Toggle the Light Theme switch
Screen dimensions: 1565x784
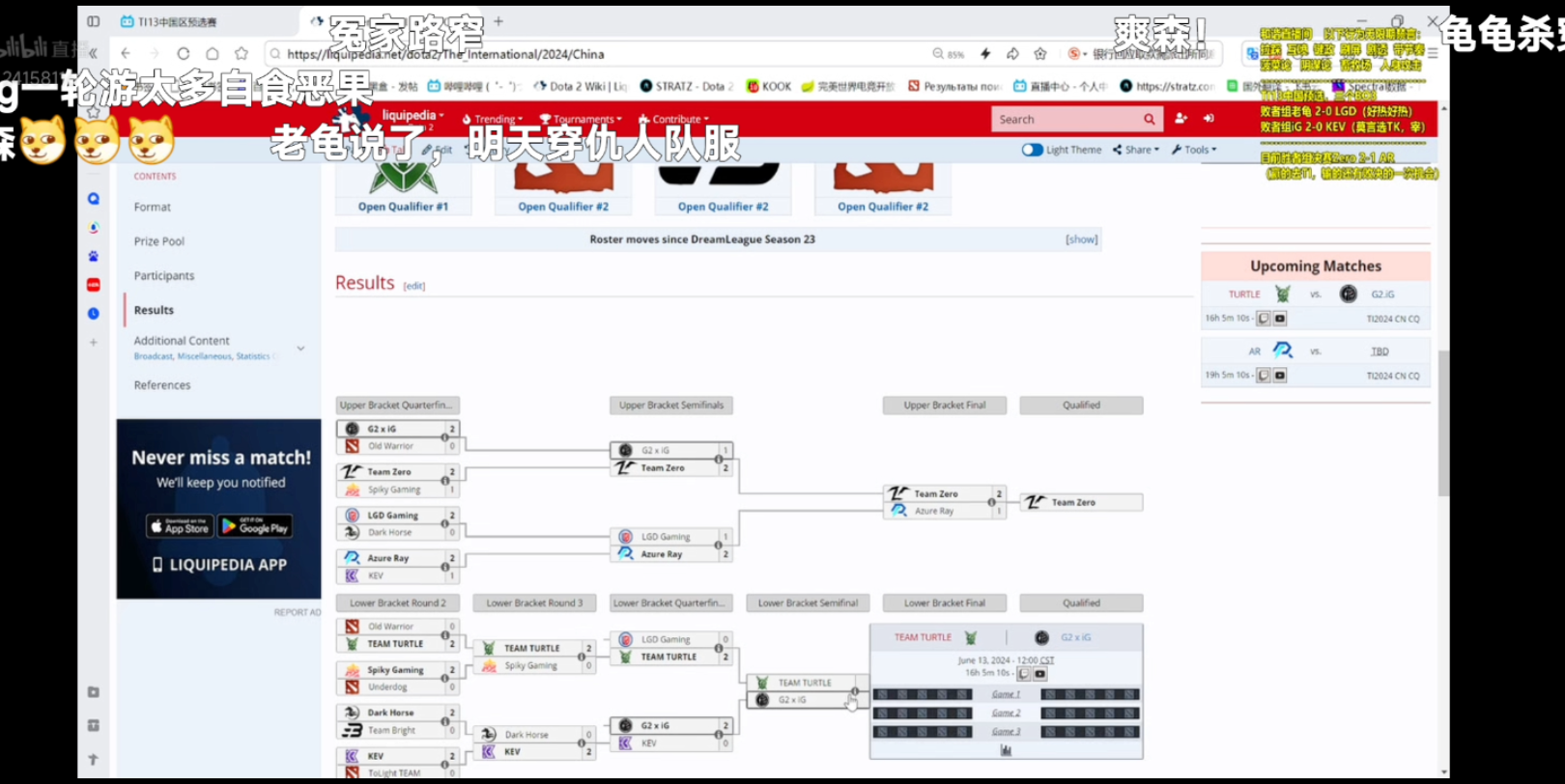pos(1032,150)
